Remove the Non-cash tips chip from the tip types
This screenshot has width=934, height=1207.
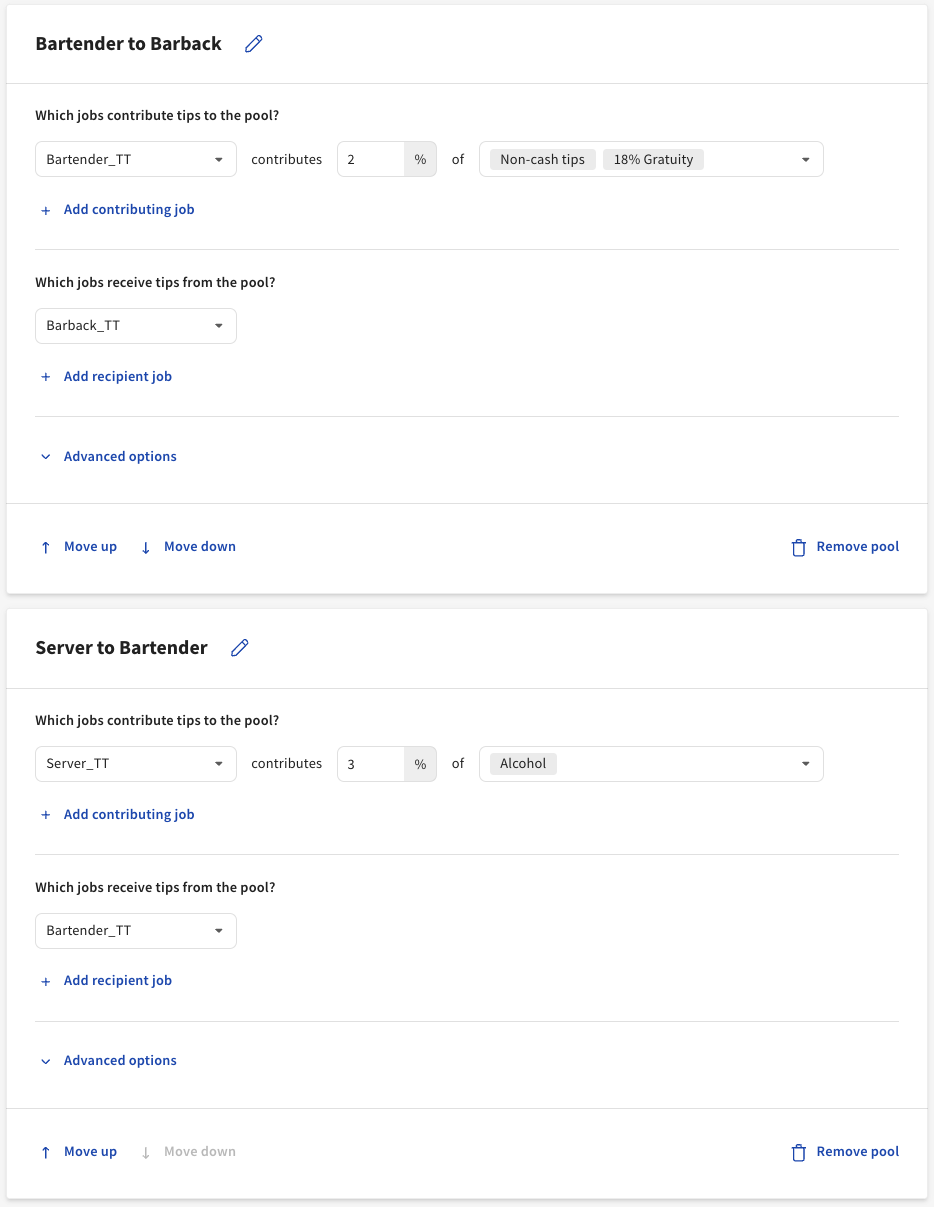coord(541,158)
